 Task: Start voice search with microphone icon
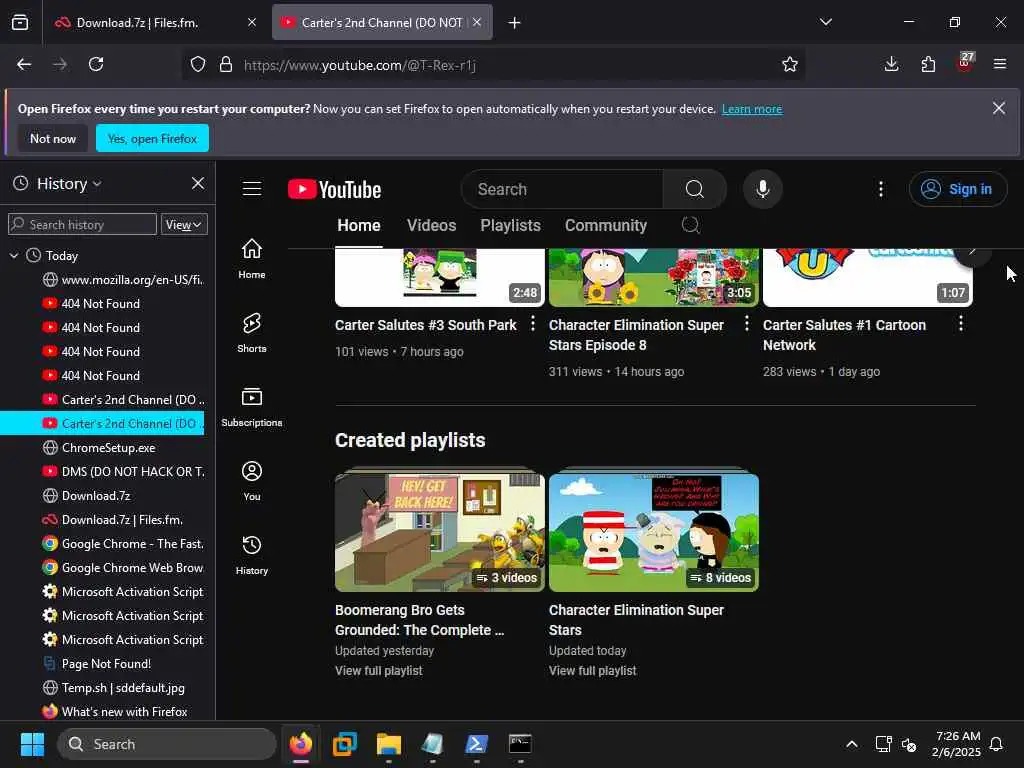(x=762, y=189)
